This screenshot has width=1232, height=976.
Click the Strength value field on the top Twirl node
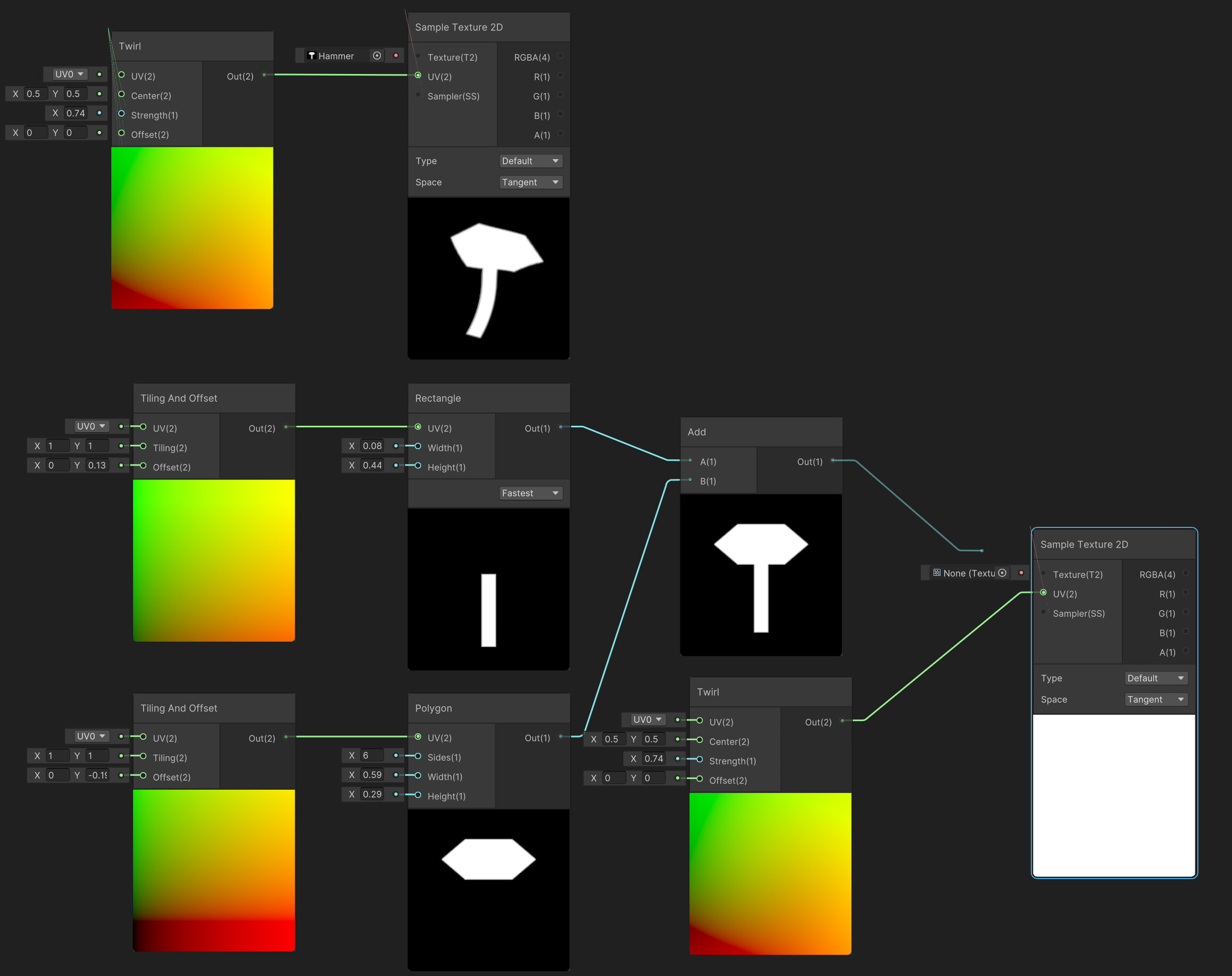click(x=76, y=113)
